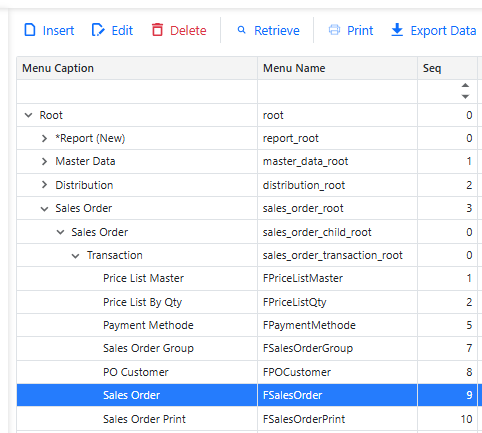Click the sales_order_root cell
482x433 pixels.
[337, 208]
